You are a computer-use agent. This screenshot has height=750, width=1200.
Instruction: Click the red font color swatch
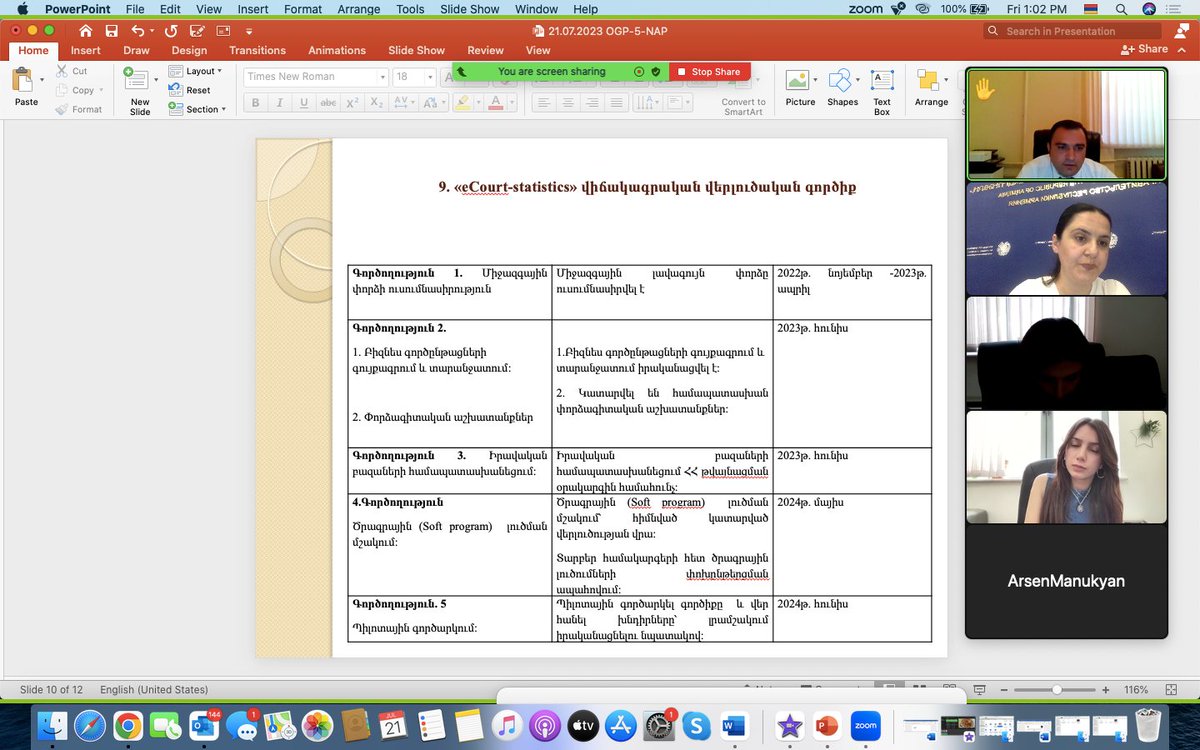tap(497, 102)
